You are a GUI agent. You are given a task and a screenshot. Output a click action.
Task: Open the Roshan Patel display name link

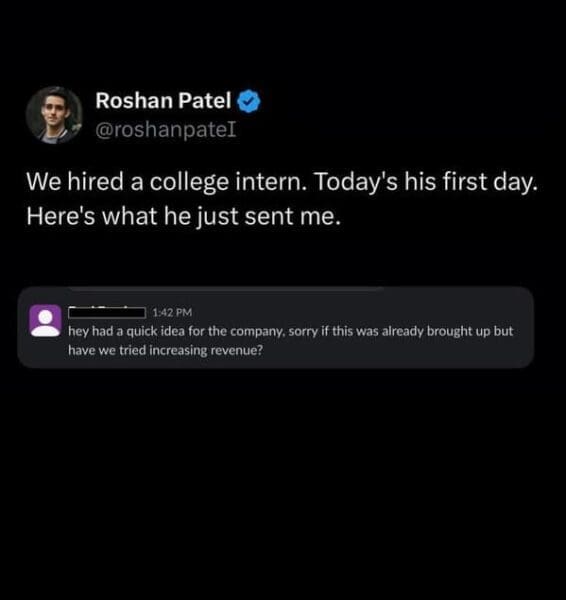click(163, 101)
